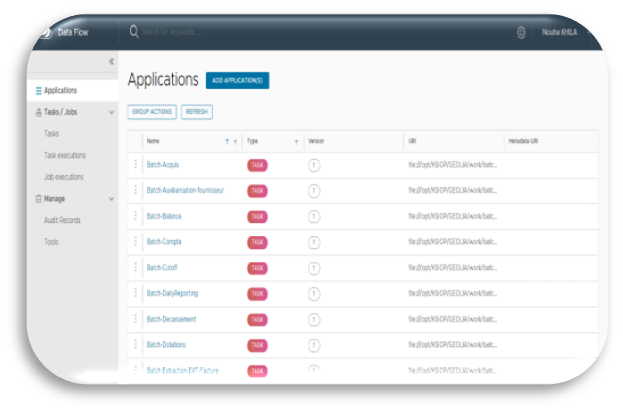Image resolution: width=623 pixels, height=412 pixels.
Task: Click the GROUP ACTIONS button
Action: coord(152,112)
